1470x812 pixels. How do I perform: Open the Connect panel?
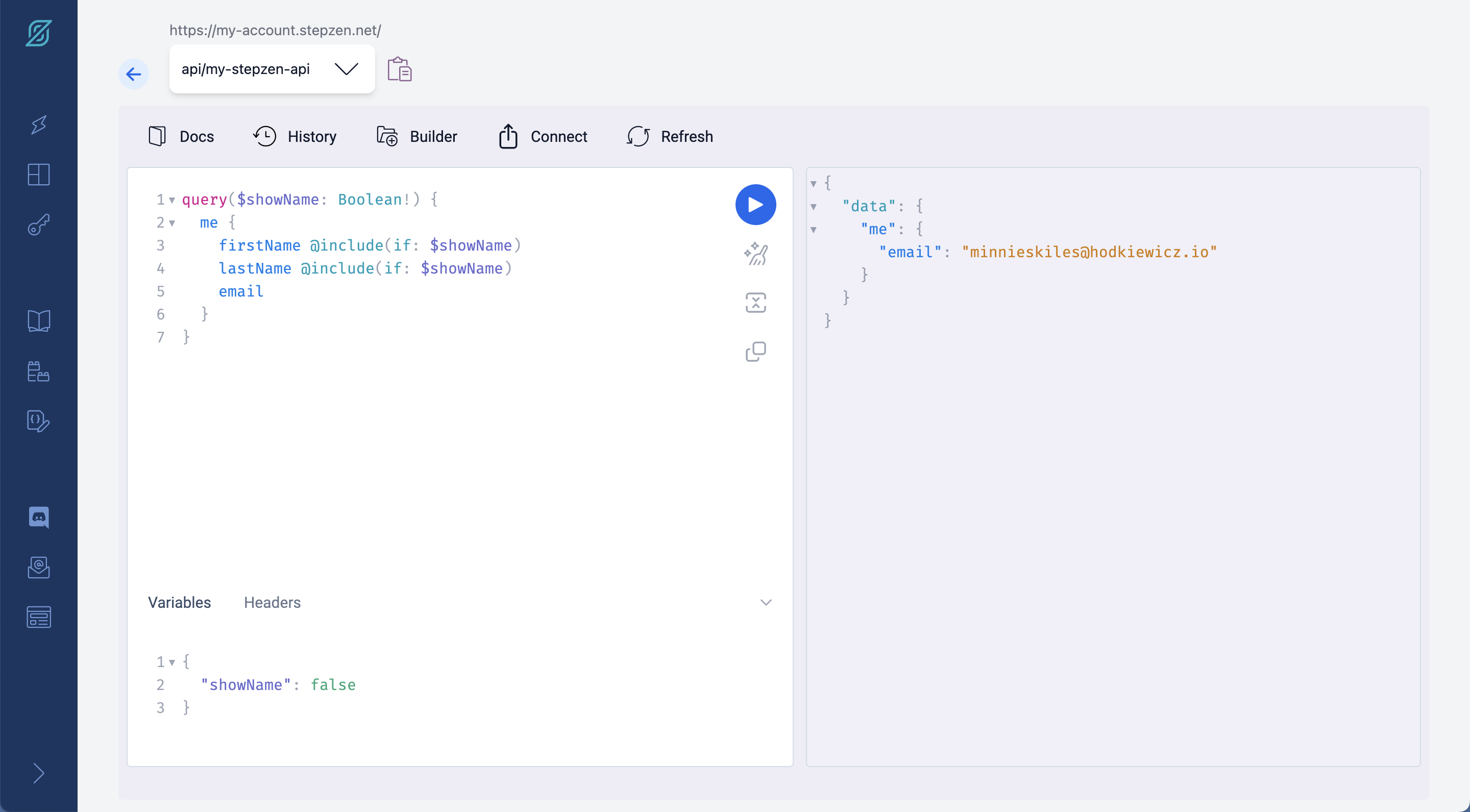click(x=542, y=136)
